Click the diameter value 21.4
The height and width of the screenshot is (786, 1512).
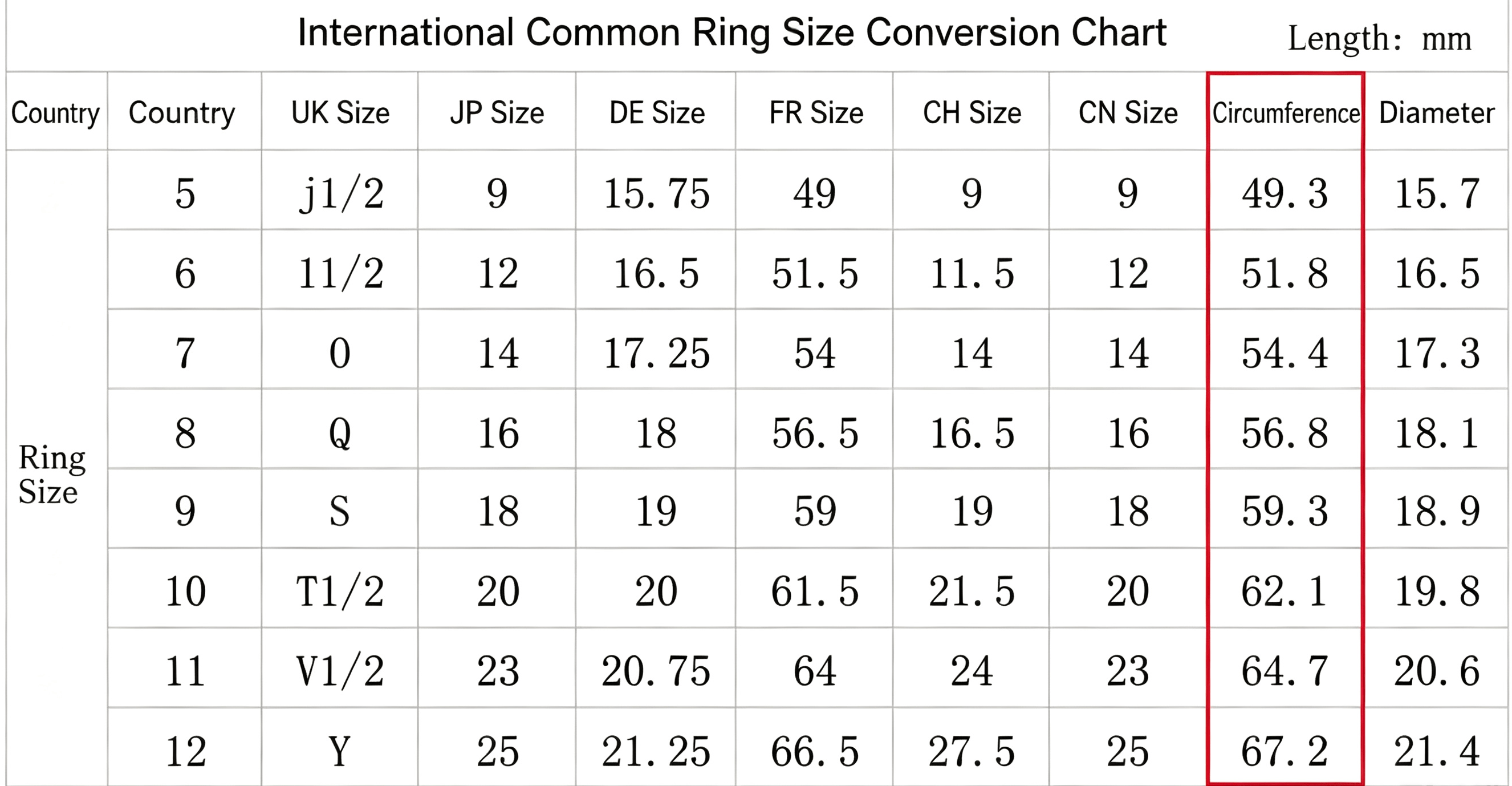(1436, 751)
